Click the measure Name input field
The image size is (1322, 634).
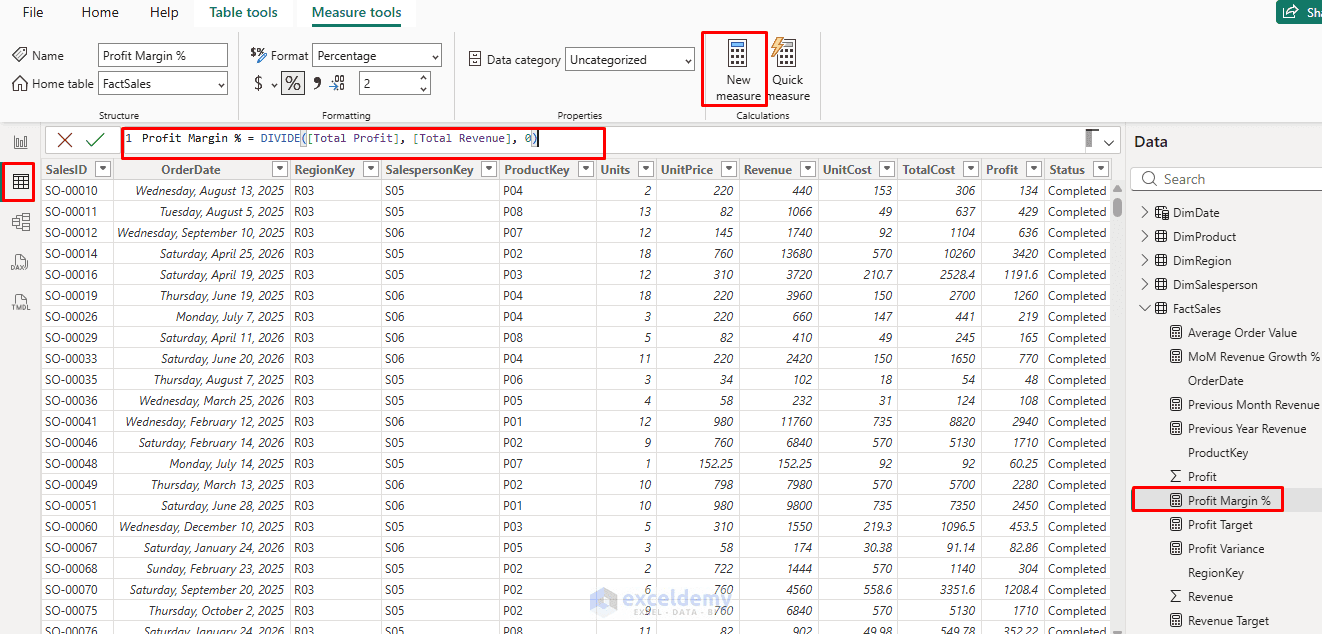click(163, 56)
